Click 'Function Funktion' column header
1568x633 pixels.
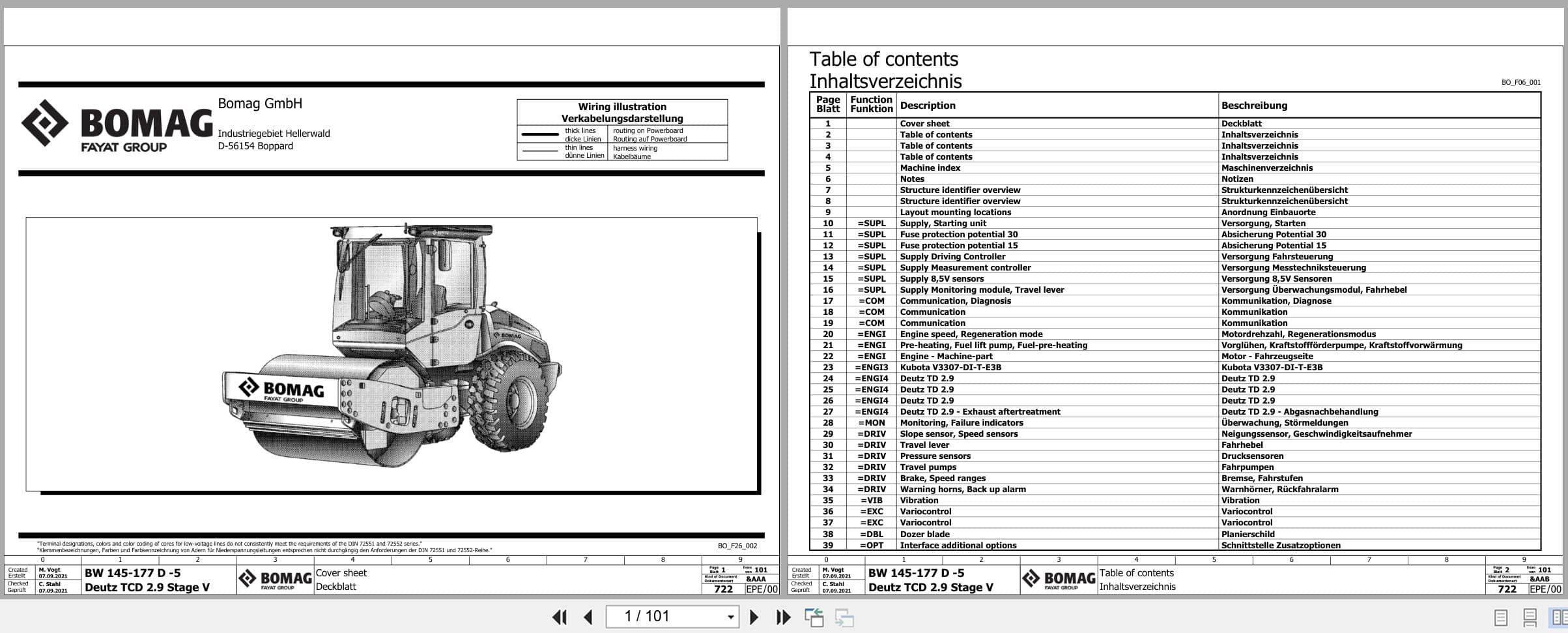[871, 104]
